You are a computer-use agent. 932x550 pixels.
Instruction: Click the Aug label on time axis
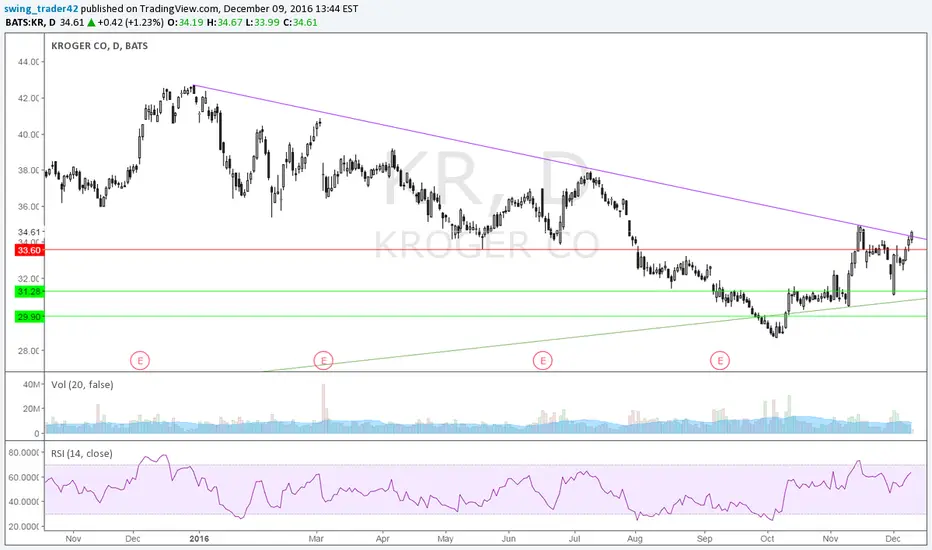pos(635,539)
